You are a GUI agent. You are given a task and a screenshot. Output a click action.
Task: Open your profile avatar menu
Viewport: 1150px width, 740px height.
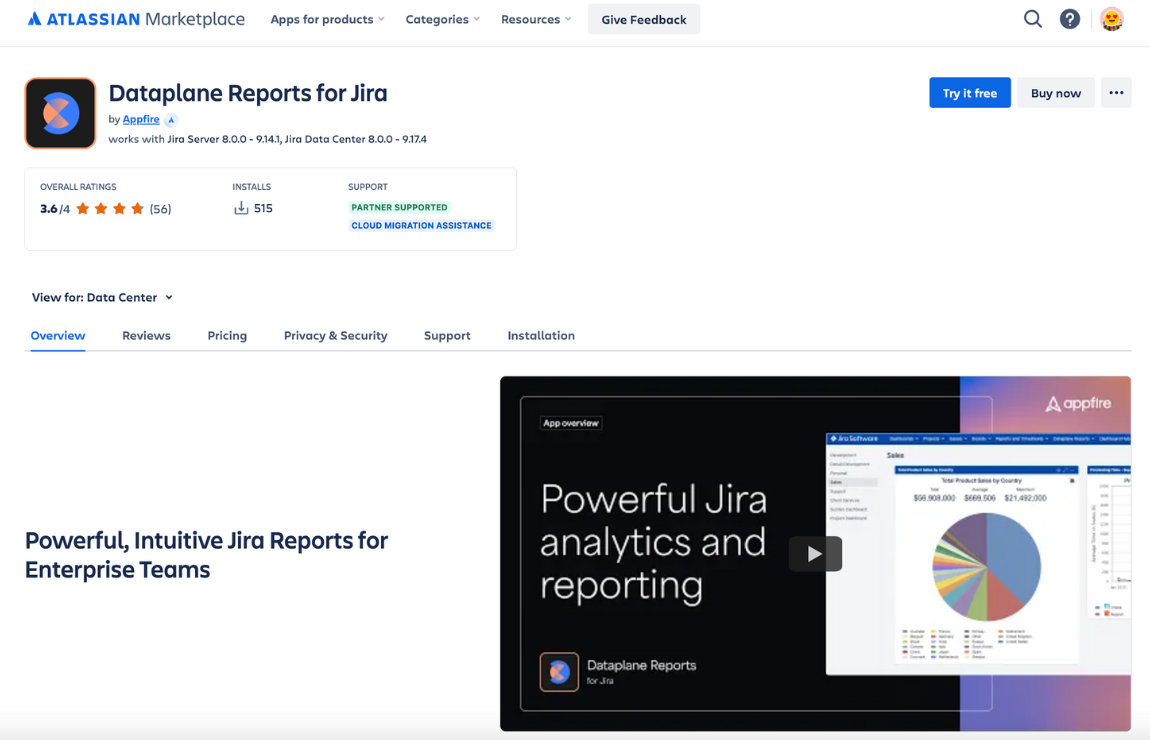(x=1111, y=18)
